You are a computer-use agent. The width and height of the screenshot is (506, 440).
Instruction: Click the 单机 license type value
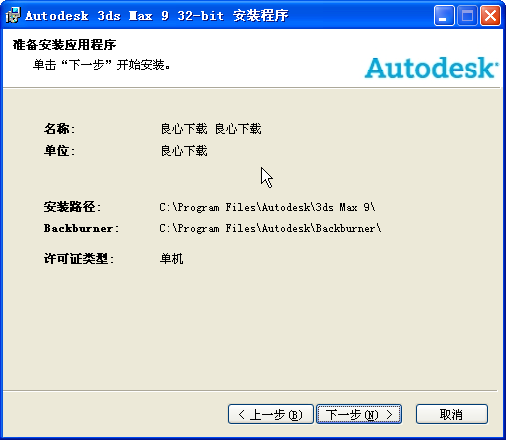[x=172, y=258]
